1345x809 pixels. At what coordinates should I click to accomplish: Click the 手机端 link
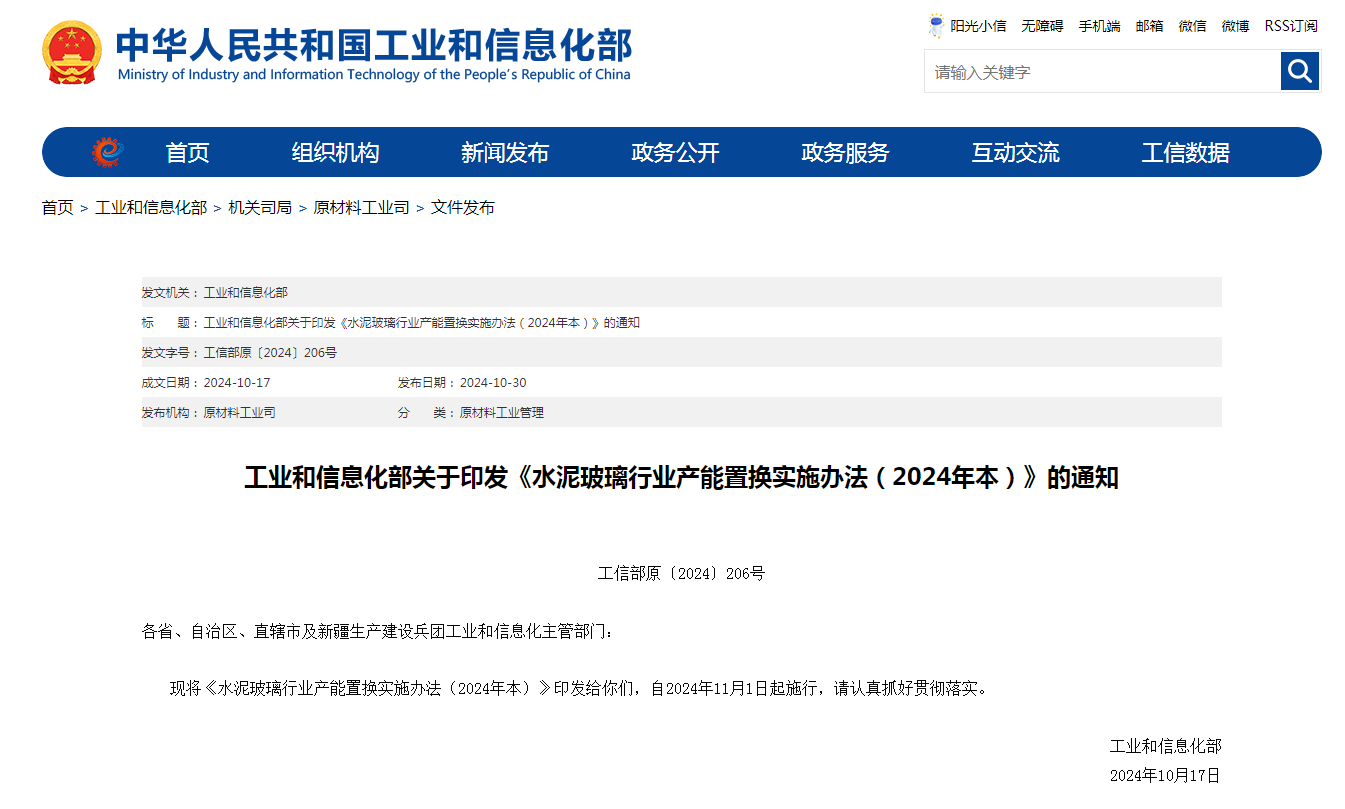click(1099, 26)
